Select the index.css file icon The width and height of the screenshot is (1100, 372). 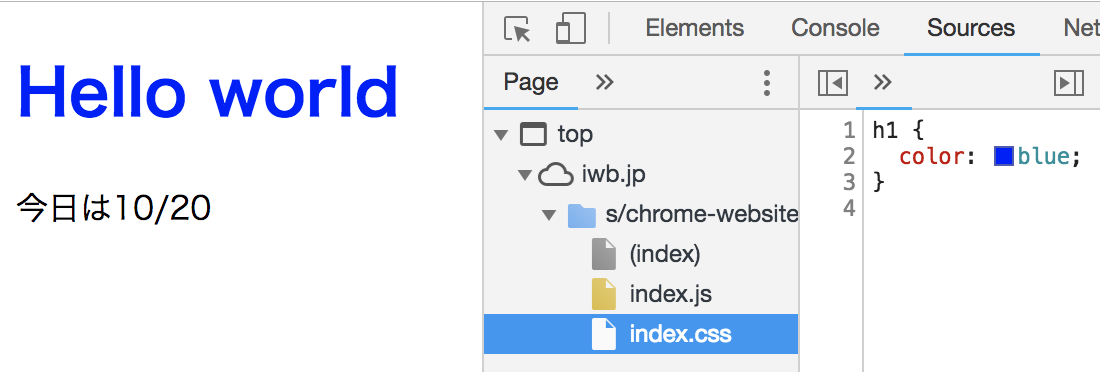coord(604,334)
